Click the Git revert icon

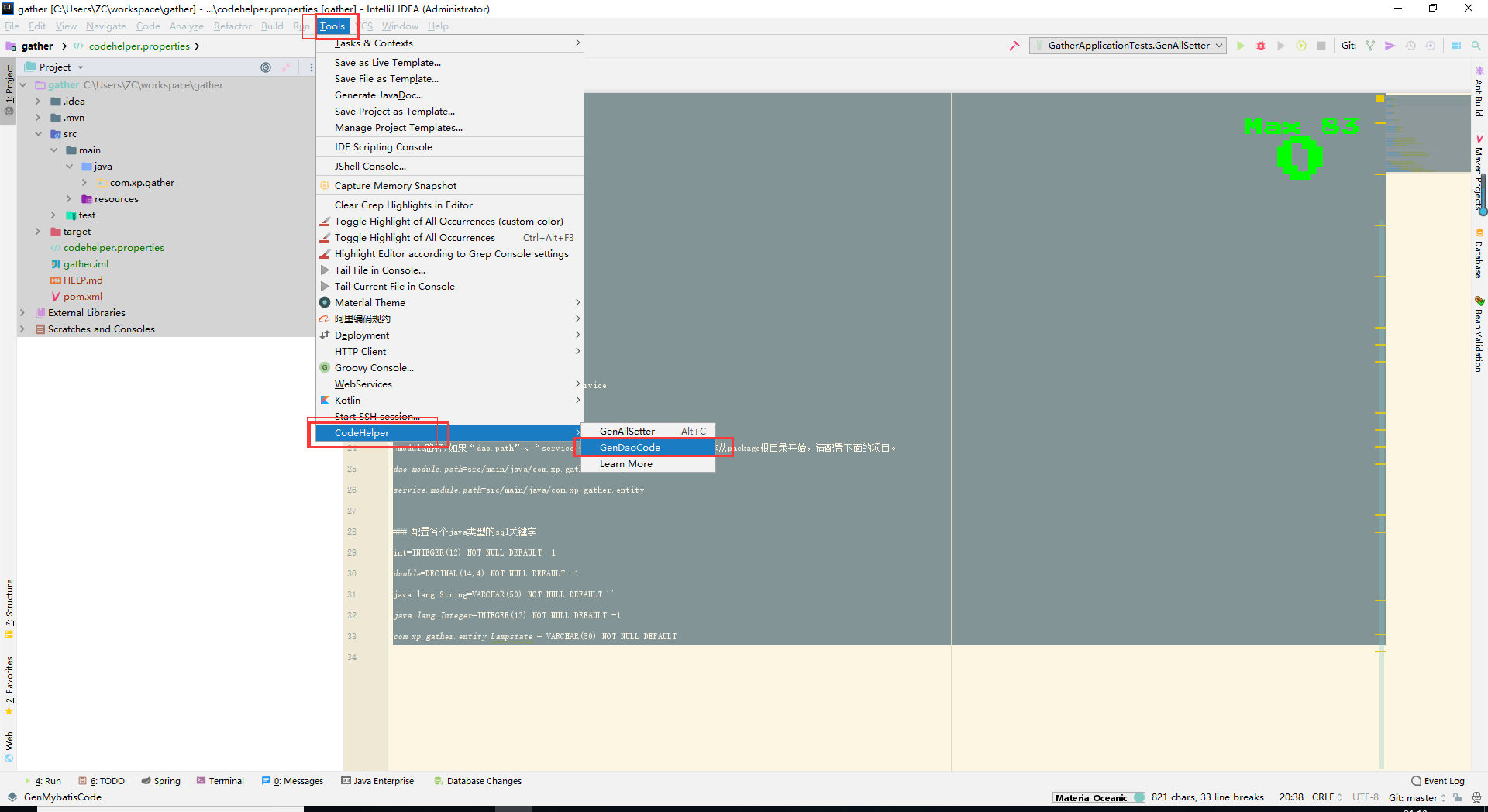tap(1431, 46)
